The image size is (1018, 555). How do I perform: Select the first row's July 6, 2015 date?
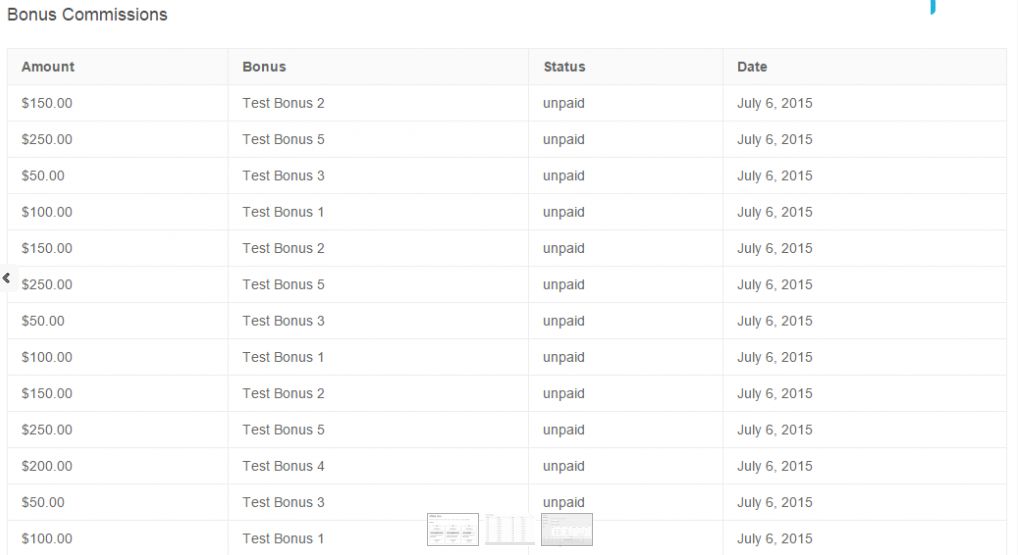[775, 103]
